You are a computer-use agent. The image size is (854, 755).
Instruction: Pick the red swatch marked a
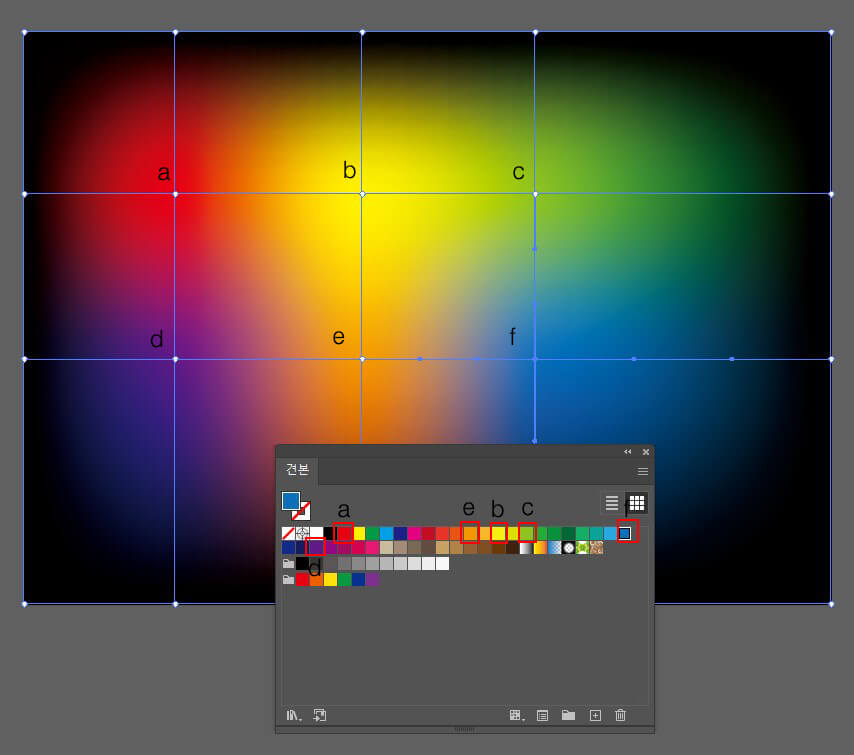pyautogui.click(x=344, y=533)
